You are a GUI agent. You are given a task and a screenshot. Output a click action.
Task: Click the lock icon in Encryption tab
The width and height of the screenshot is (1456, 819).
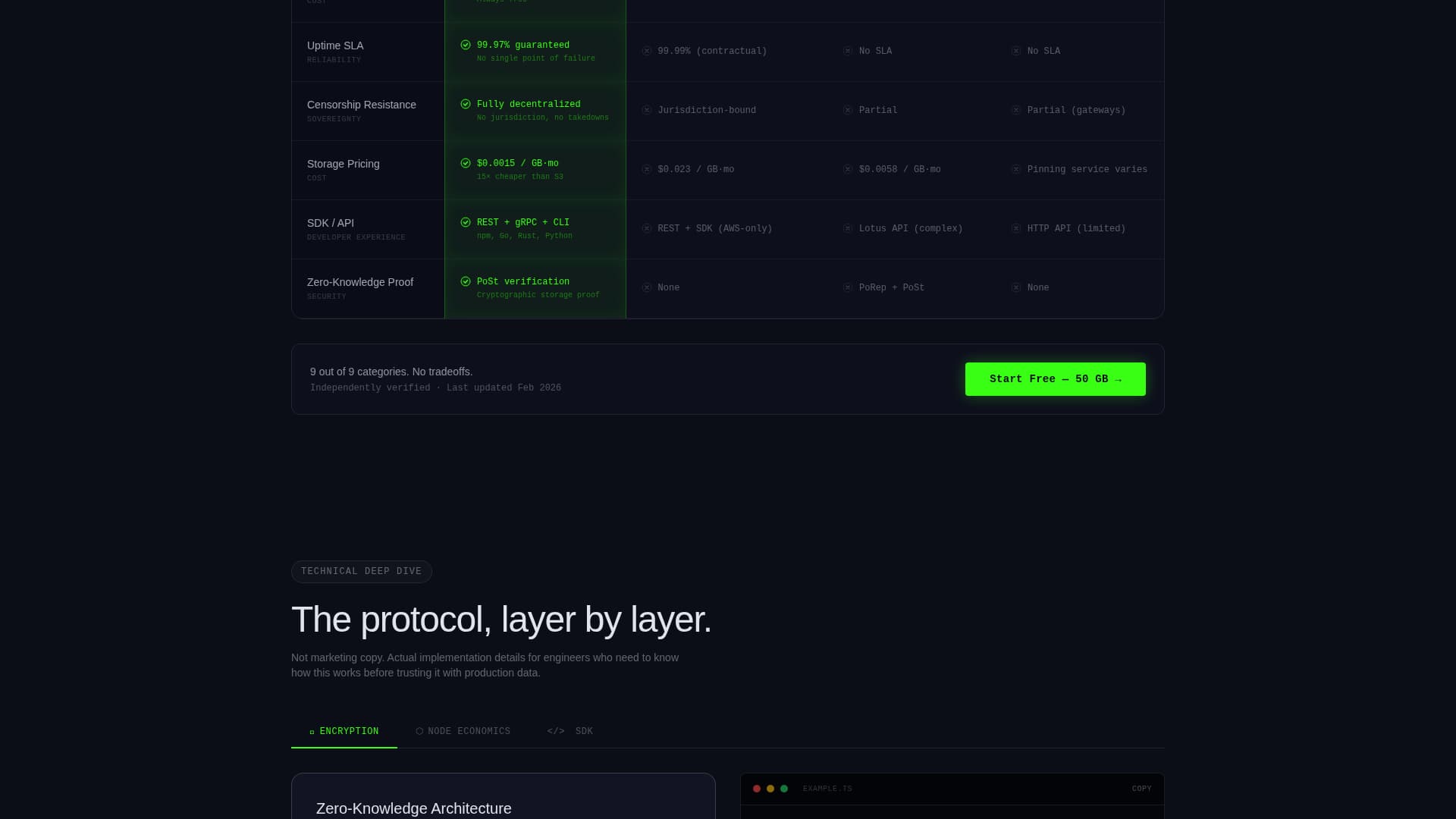tap(312, 732)
